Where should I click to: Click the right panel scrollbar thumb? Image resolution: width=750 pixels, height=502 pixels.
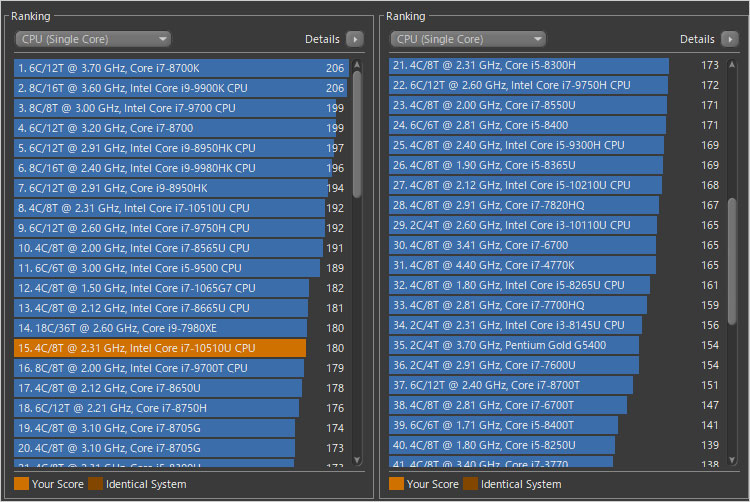pyautogui.click(x=732, y=262)
